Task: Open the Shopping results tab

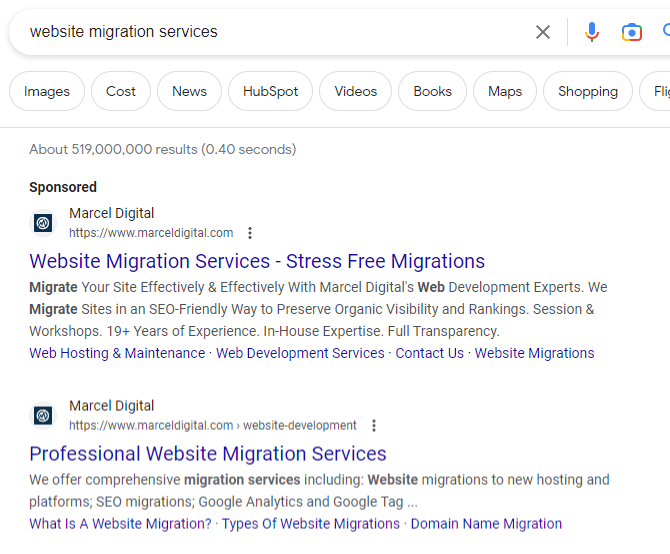Action: pos(587,91)
